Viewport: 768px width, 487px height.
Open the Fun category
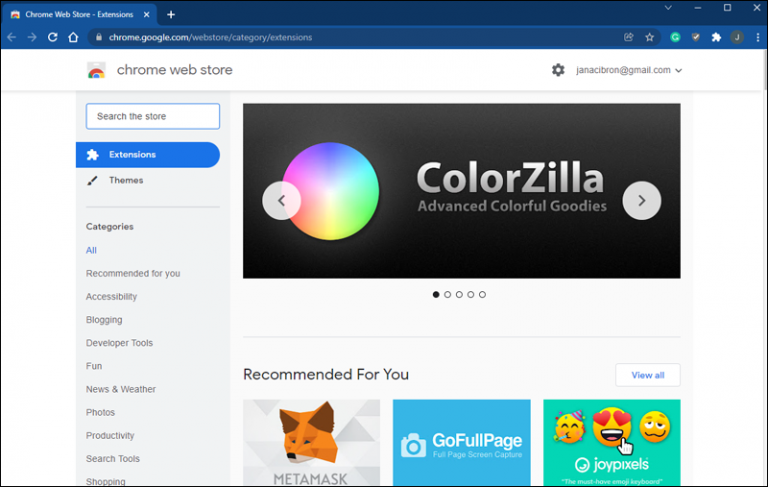tap(94, 366)
